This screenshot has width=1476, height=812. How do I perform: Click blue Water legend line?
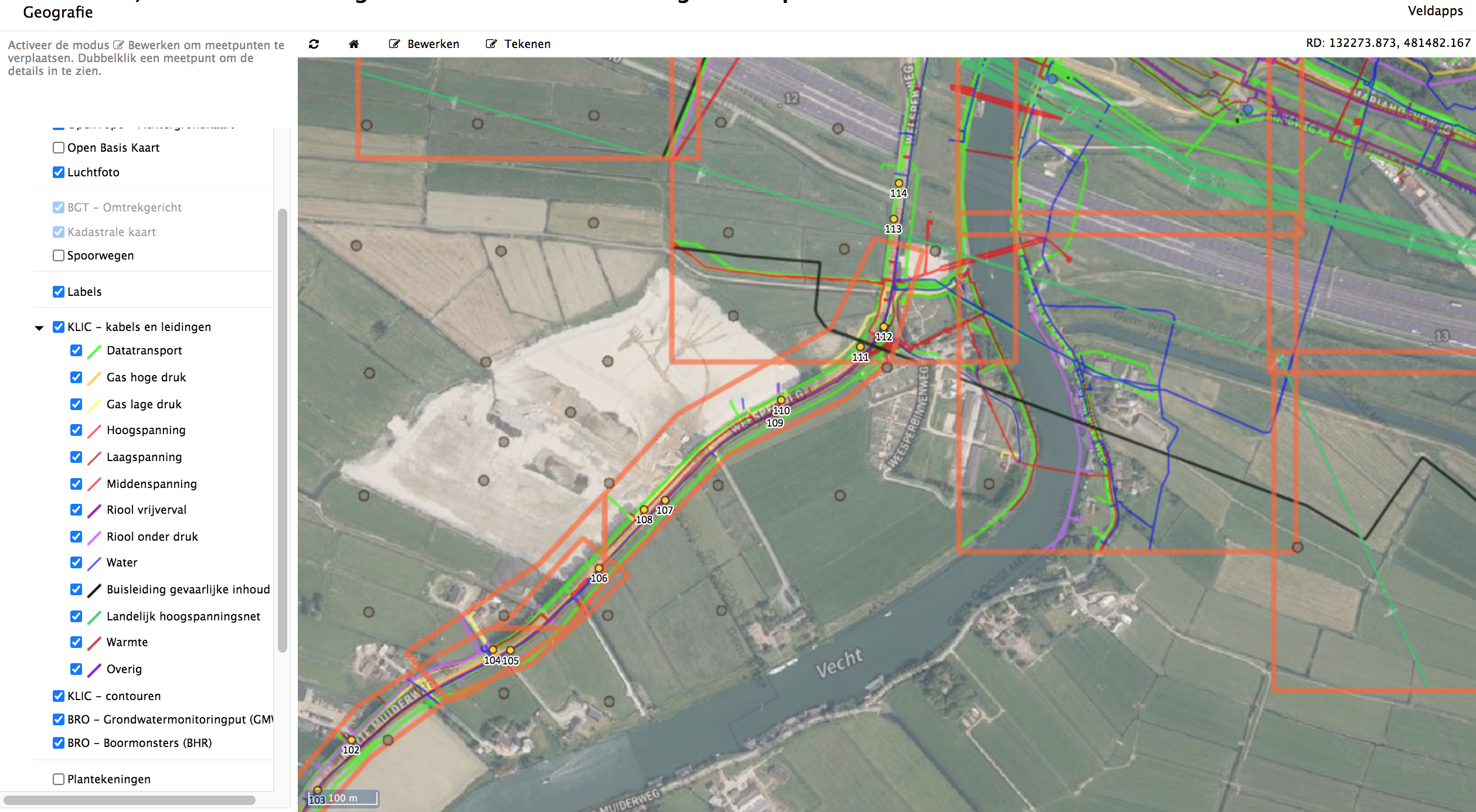[94, 564]
